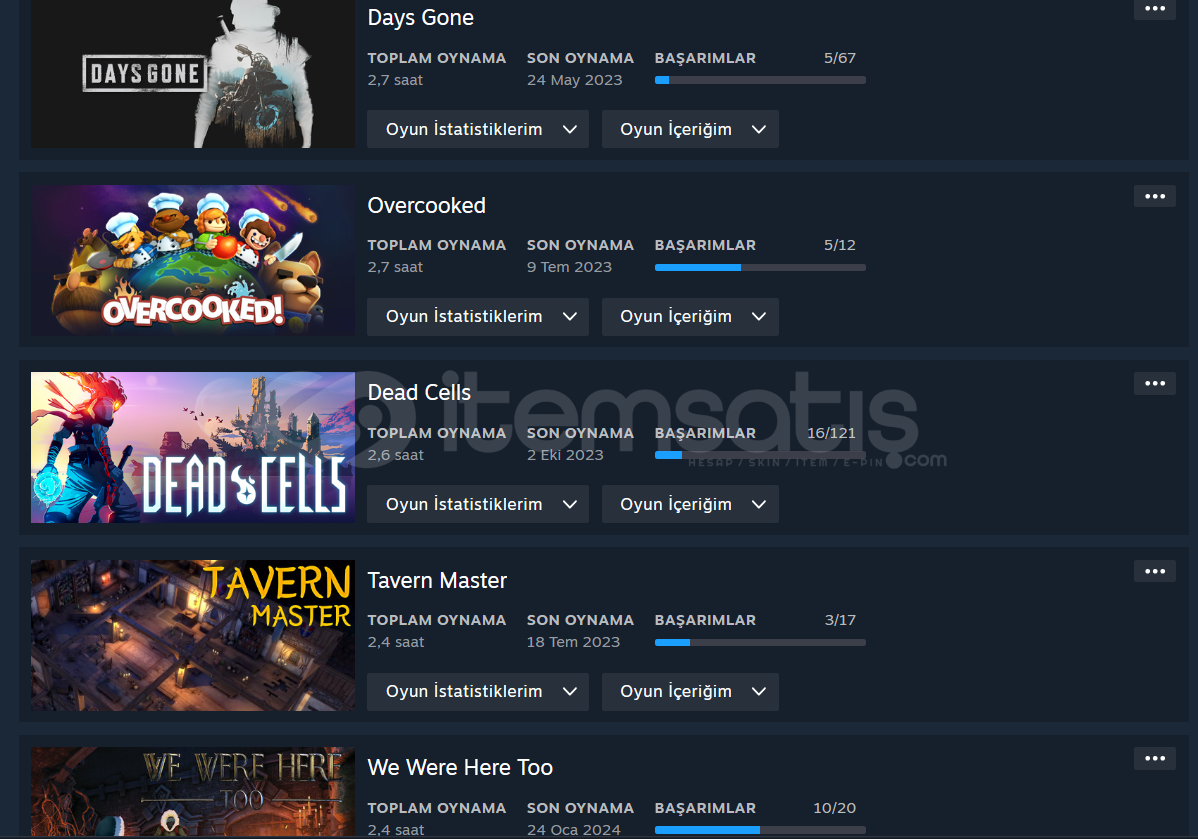
Task: Expand Oyun İçeriğim for Days Gone
Action: (690, 129)
